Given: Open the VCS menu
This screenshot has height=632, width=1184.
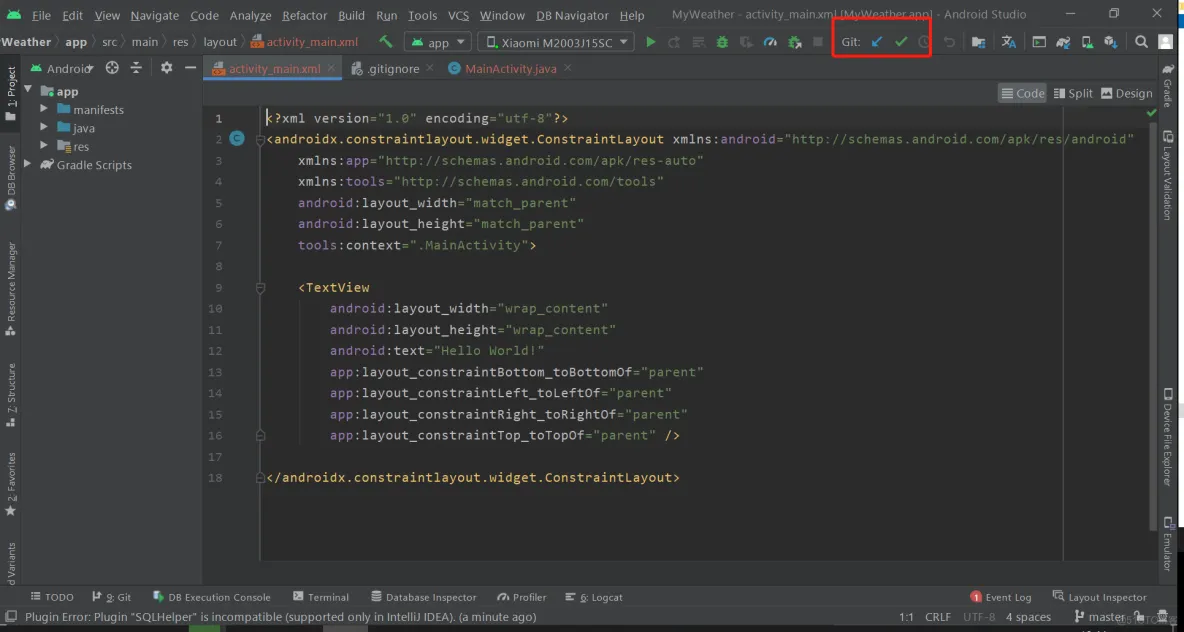Looking at the screenshot, I should point(458,15).
